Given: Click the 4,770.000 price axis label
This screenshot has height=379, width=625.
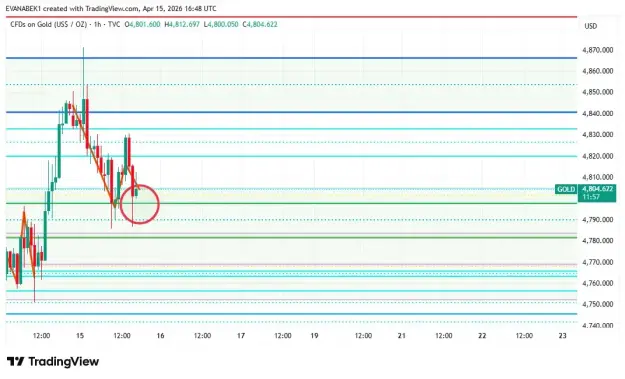Looking at the screenshot, I should [x=597, y=262].
